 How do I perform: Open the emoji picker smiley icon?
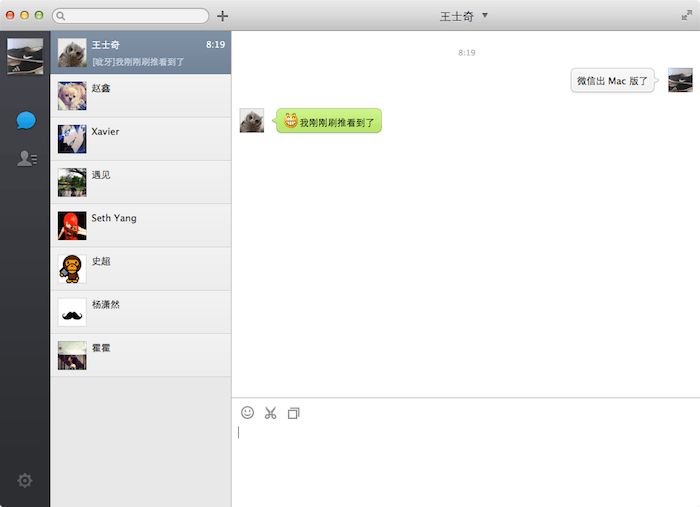point(247,412)
